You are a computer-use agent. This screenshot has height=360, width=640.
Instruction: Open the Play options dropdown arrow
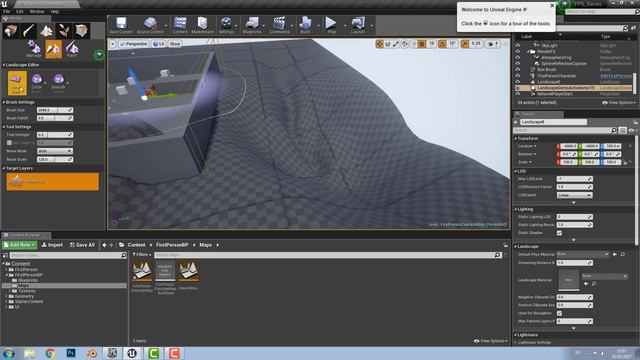[x=345, y=26]
